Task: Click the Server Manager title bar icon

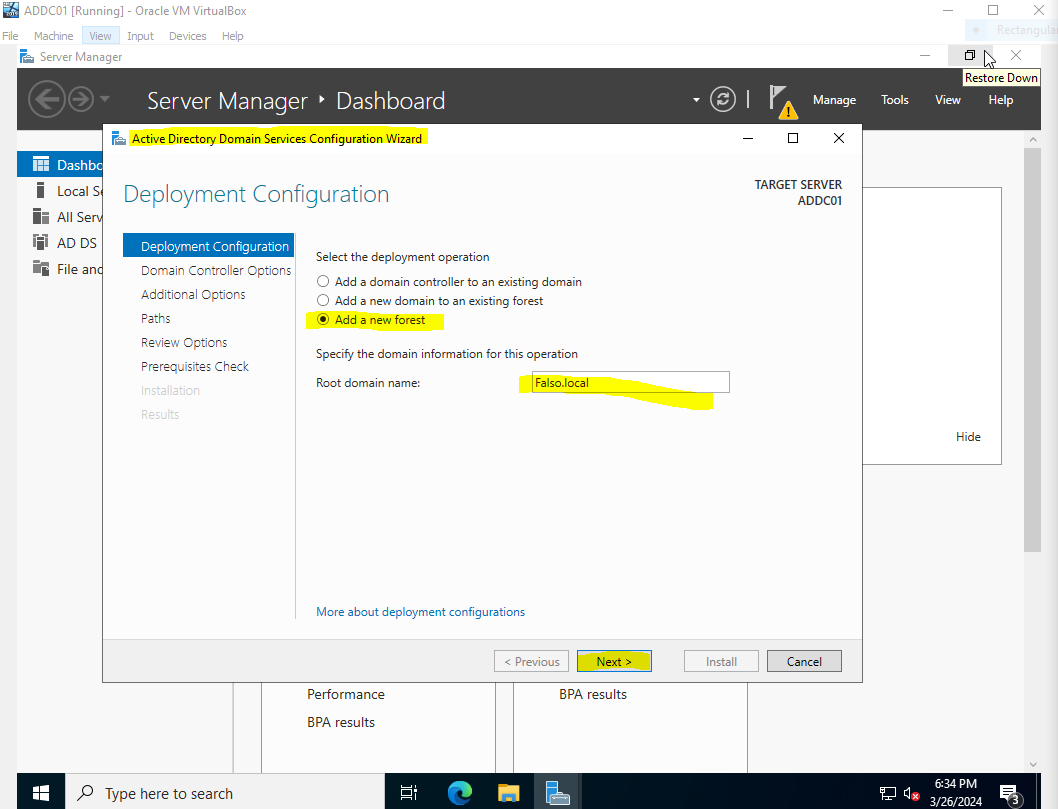Action: tap(27, 57)
